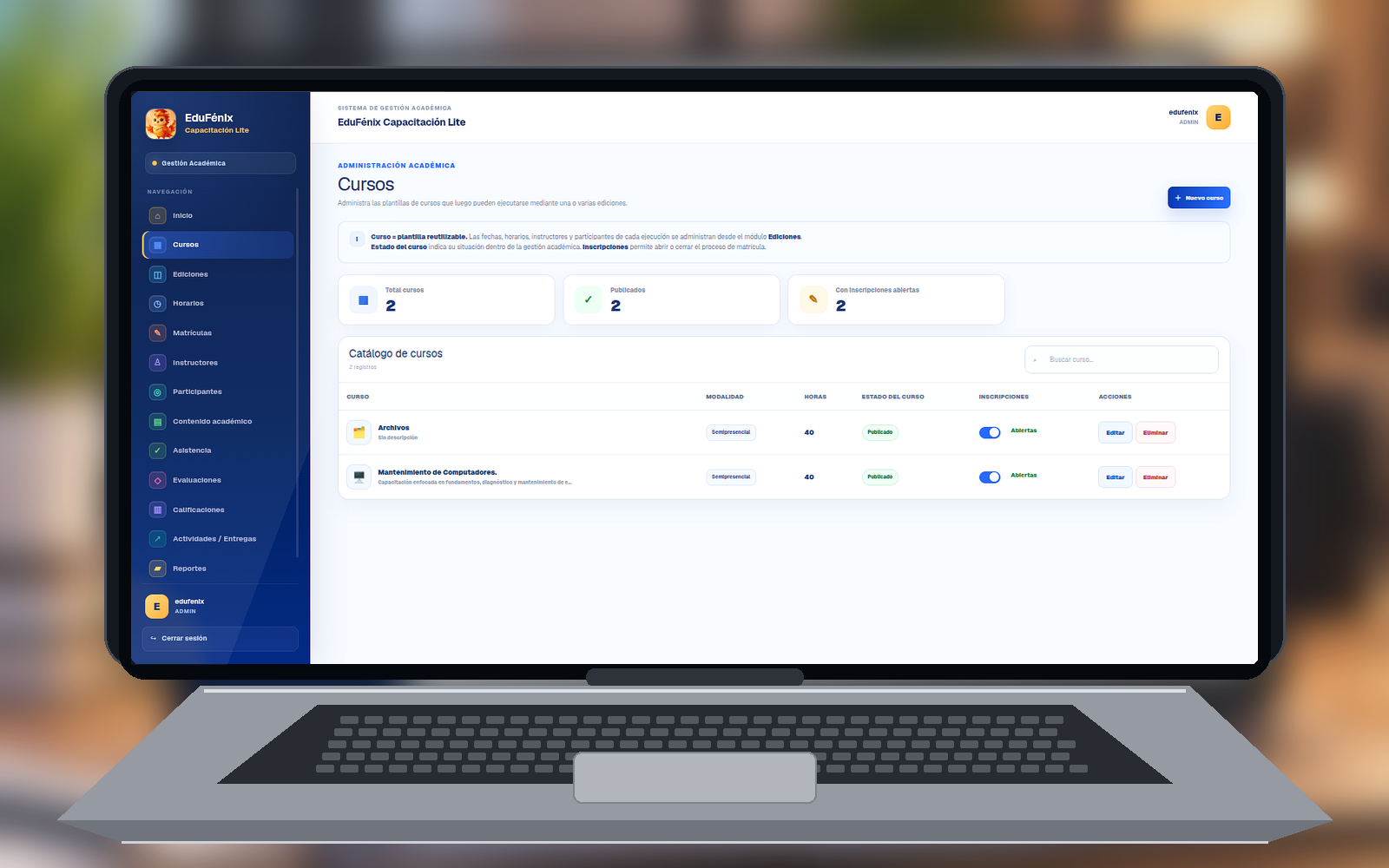Click the ESTADO DEL CURSO column header
The height and width of the screenshot is (868, 1389).
pos(892,397)
